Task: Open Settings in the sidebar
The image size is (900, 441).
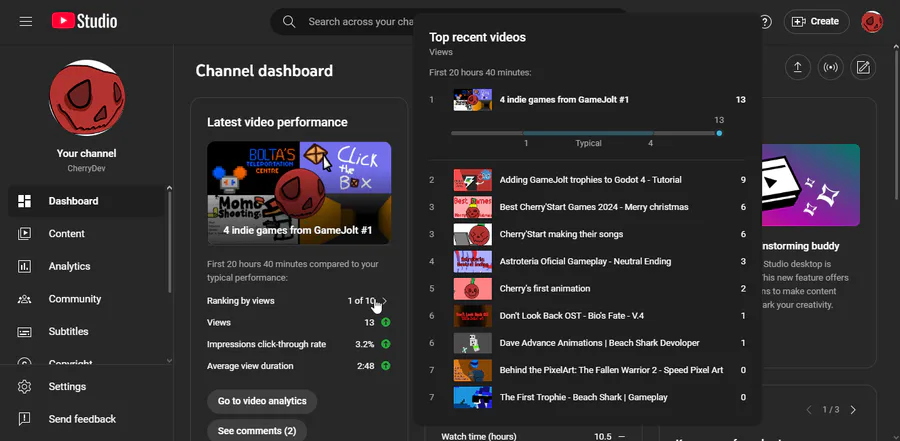Action: (x=86, y=386)
